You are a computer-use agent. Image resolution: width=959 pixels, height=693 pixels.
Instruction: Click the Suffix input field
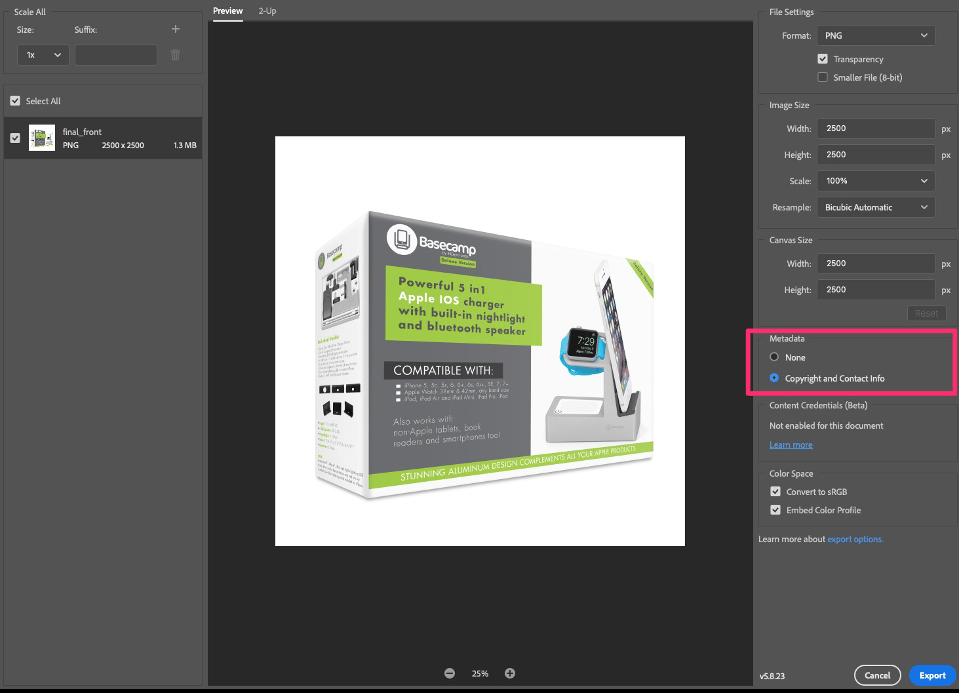116,55
